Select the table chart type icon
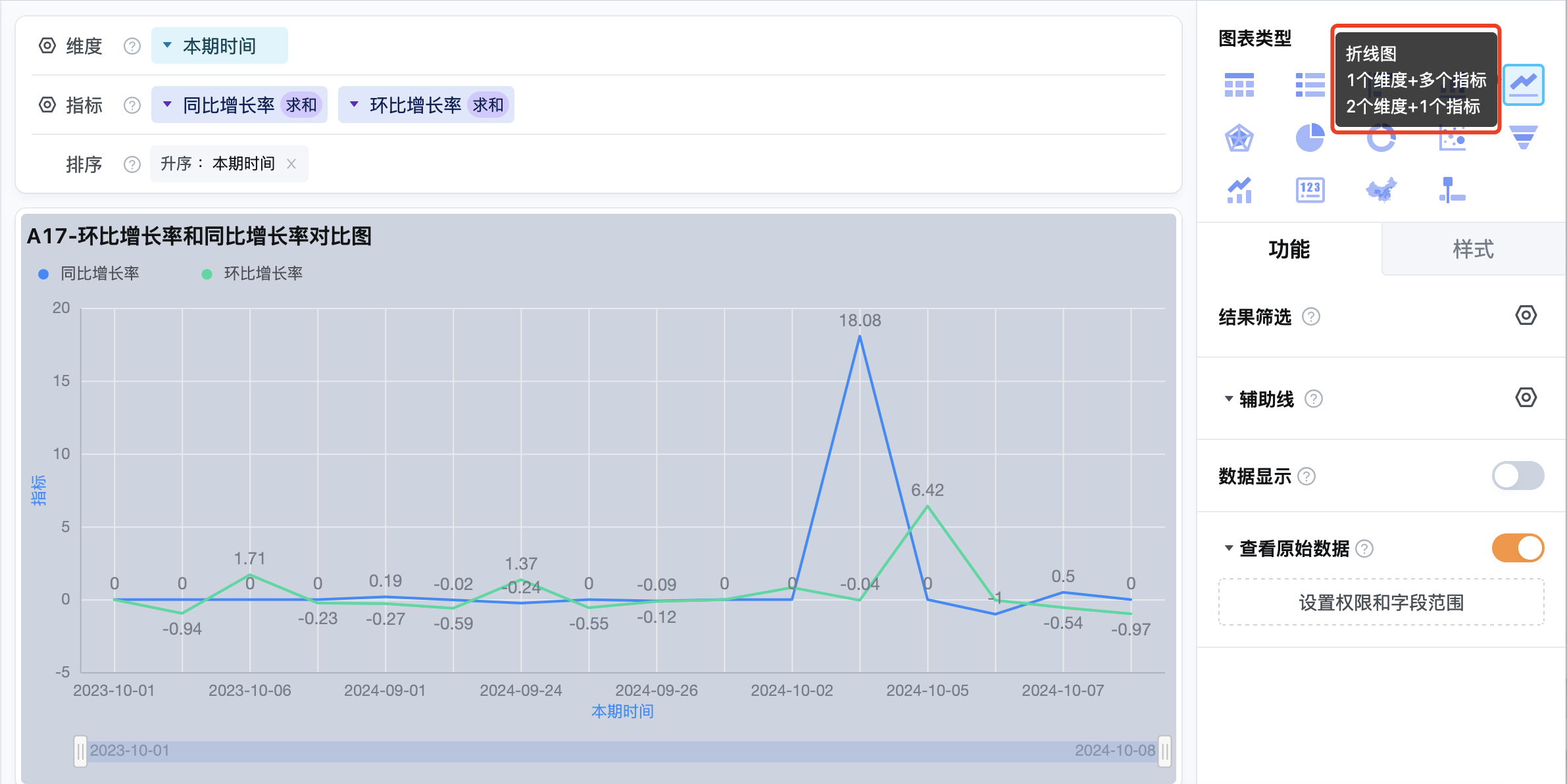The width and height of the screenshot is (1567, 784). tap(1239, 85)
